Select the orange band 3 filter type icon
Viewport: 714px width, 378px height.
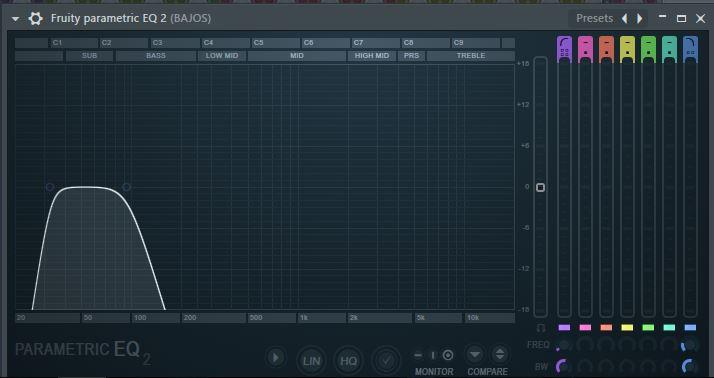pyautogui.click(x=606, y=48)
